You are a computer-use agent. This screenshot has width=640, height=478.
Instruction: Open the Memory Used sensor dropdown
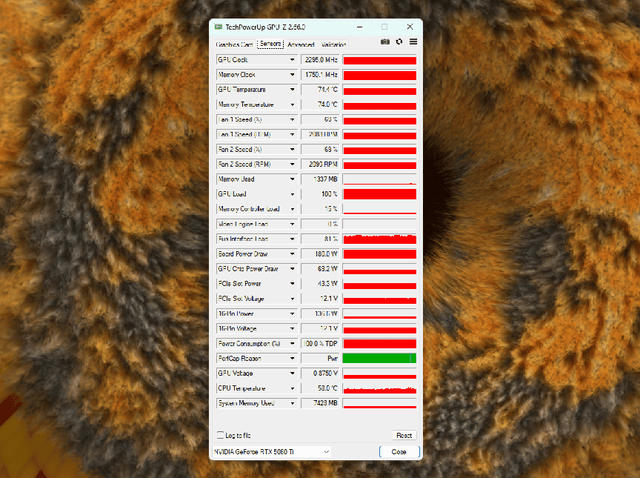point(292,179)
